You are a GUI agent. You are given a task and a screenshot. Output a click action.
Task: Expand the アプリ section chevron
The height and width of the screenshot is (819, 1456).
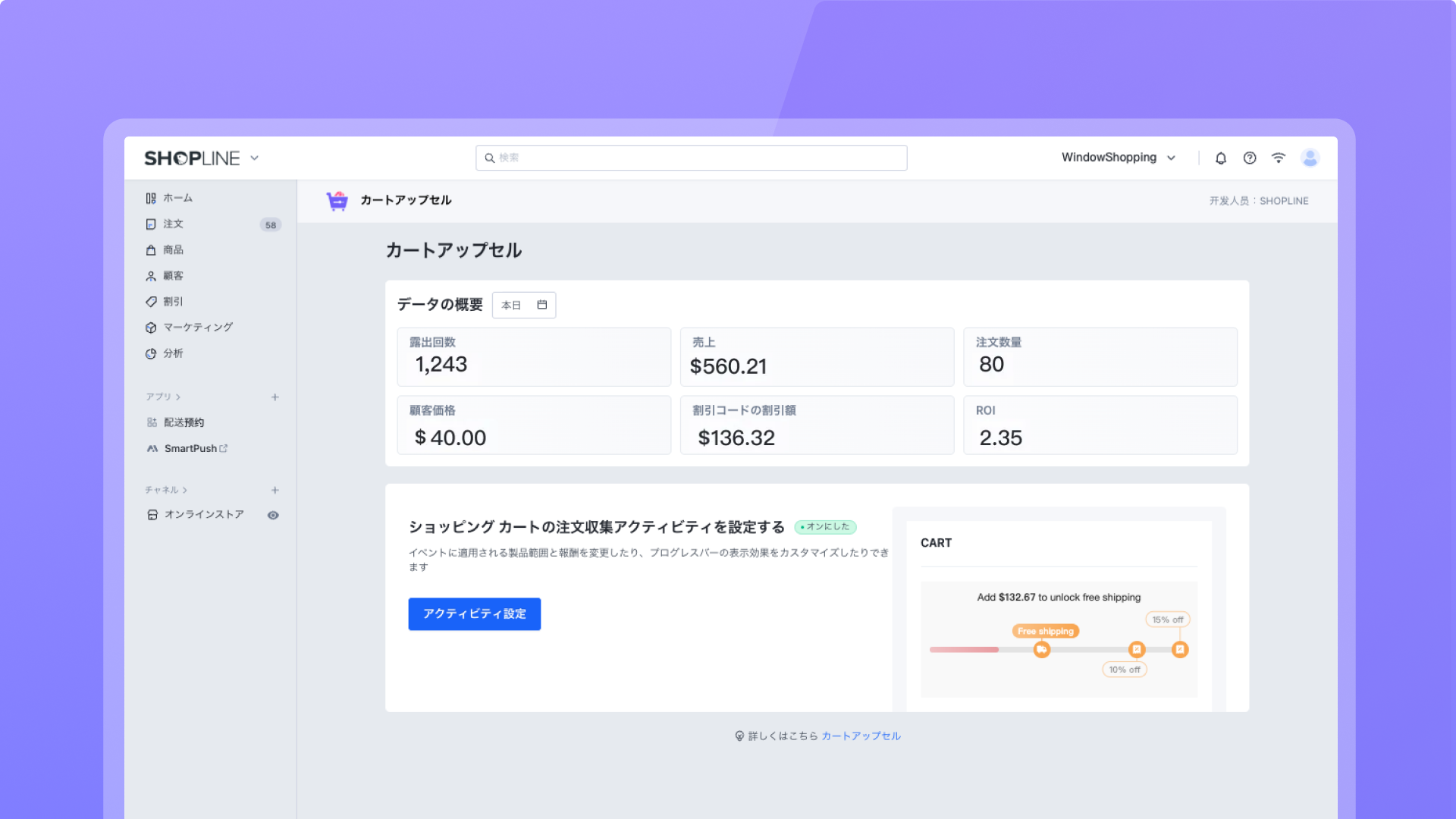[x=178, y=397]
